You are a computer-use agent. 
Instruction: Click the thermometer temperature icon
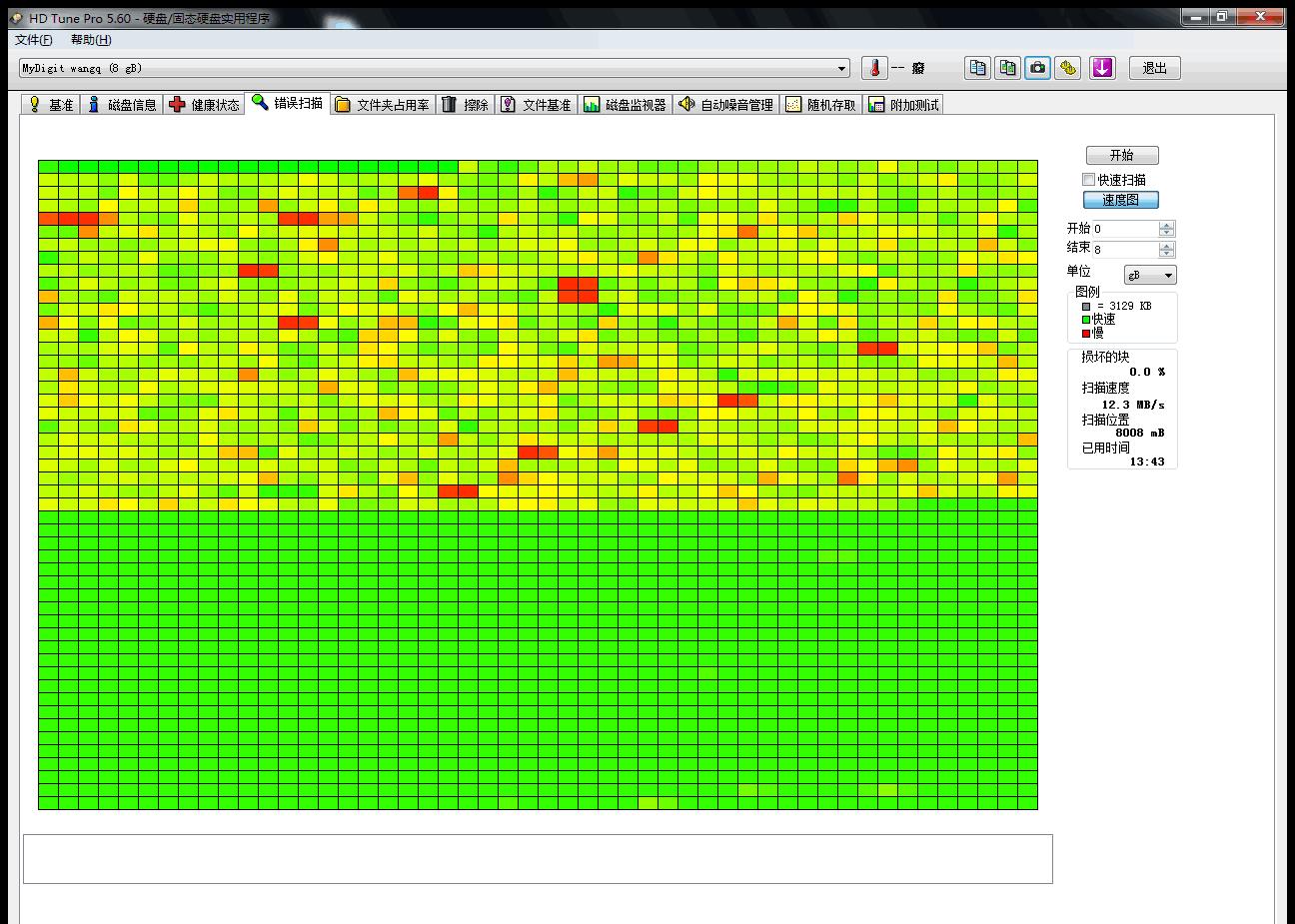tap(874, 68)
